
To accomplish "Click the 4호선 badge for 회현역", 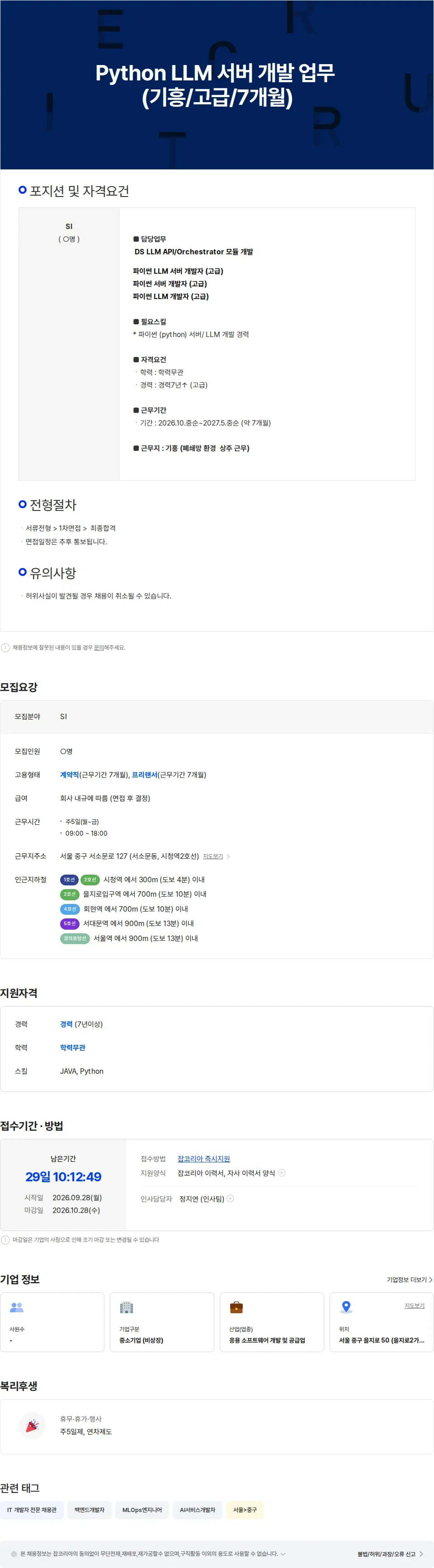I will click(70, 909).
